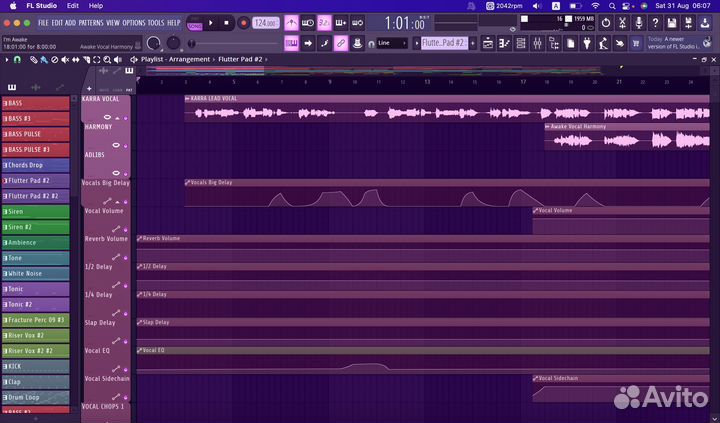Toggle wait for input to start playing

[x=308, y=23]
